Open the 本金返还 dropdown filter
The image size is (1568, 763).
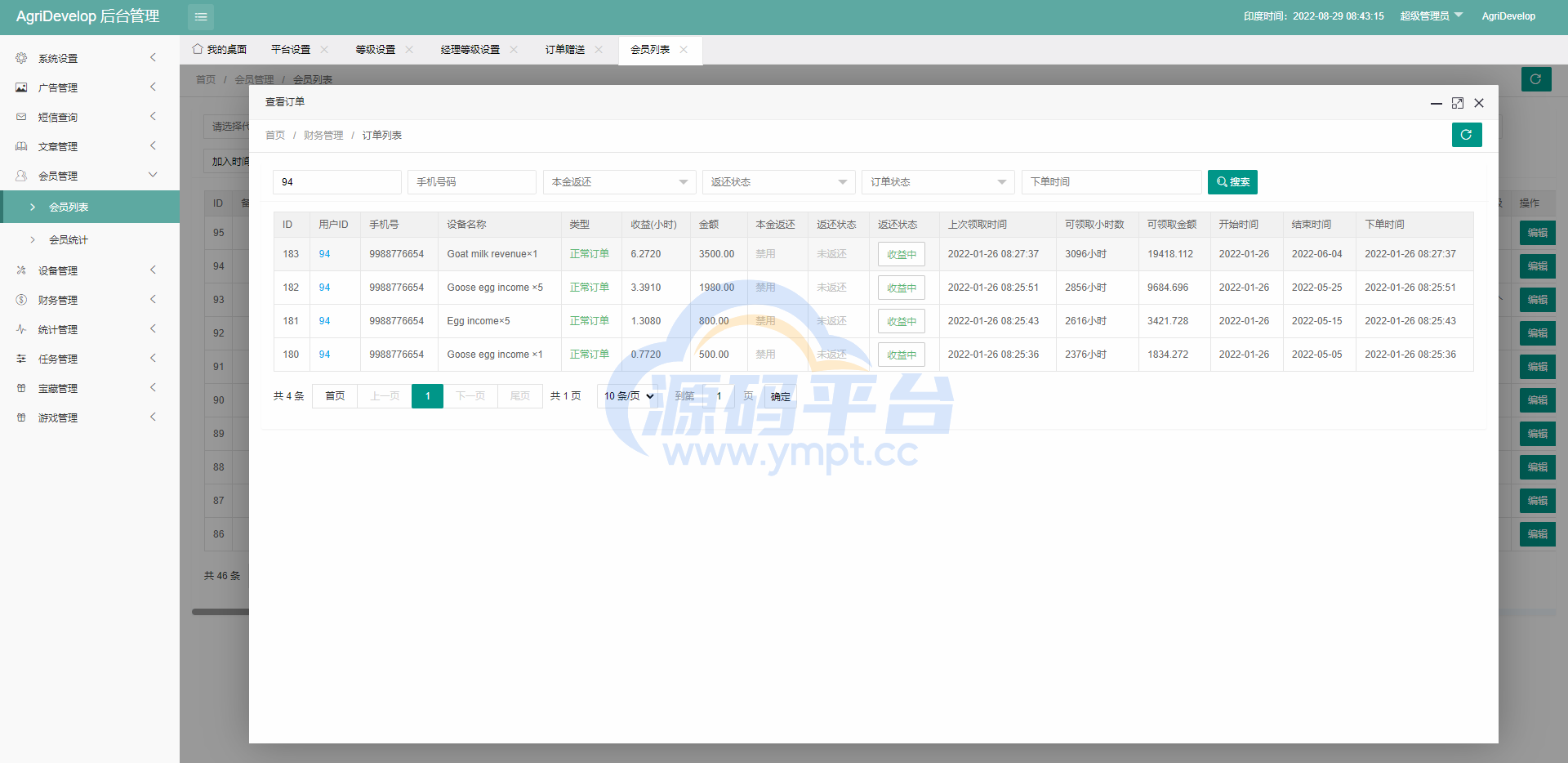tap(619, 182)
